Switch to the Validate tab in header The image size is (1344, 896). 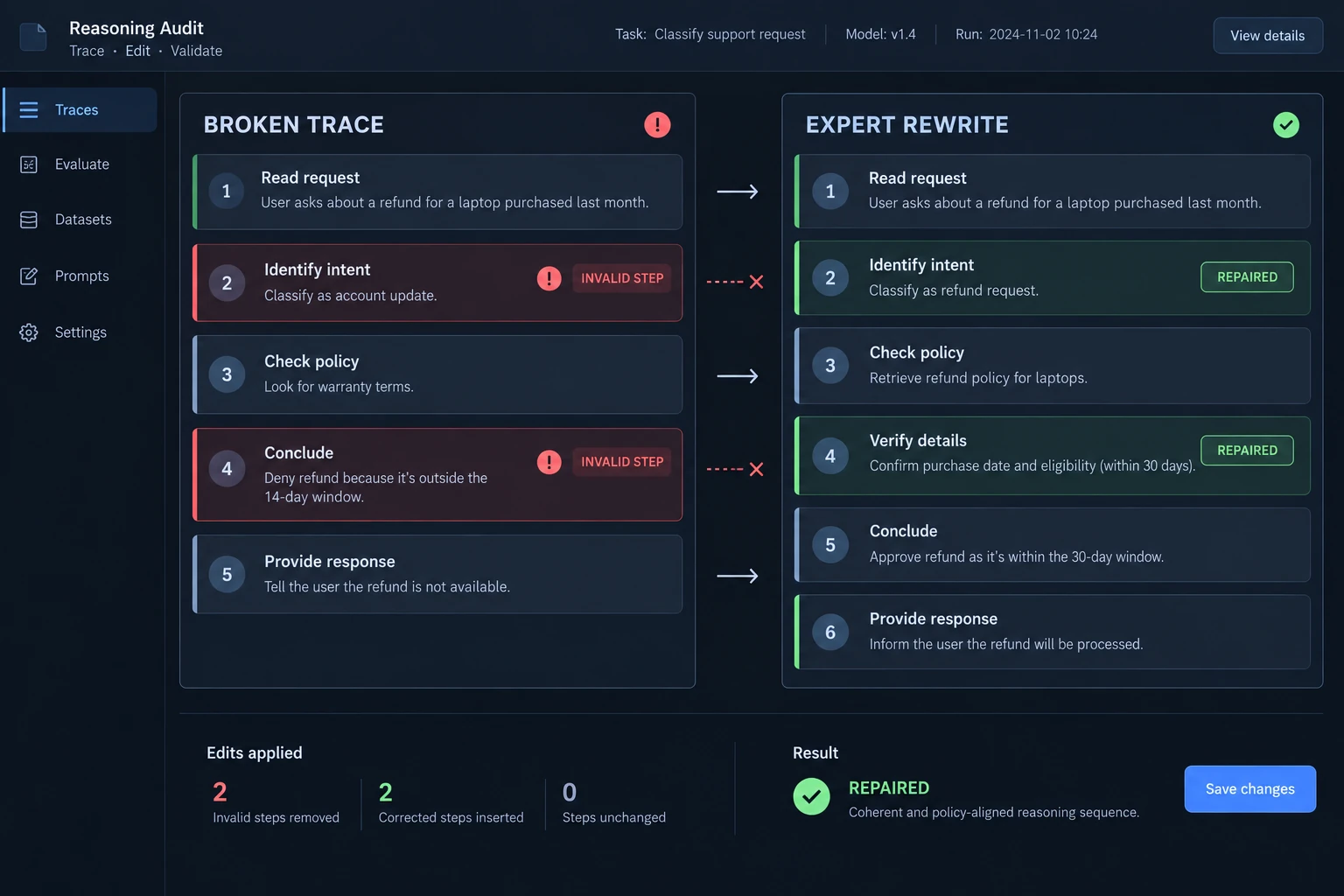[196, 51]
